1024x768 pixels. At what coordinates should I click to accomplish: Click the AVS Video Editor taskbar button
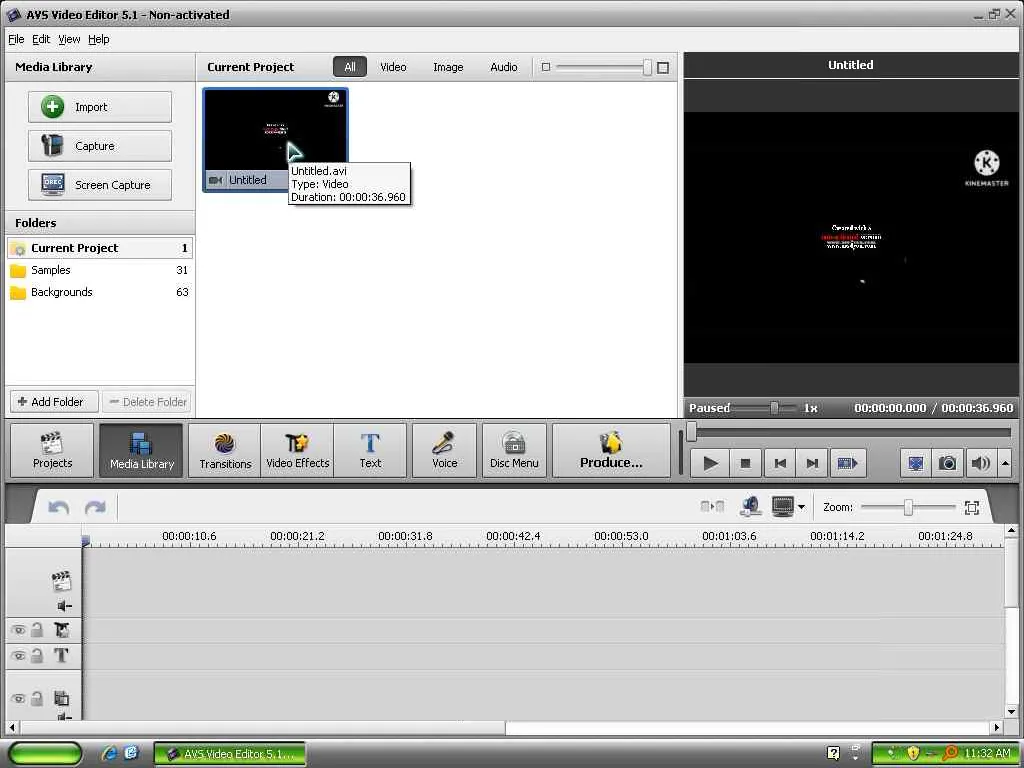pos(230,754)
